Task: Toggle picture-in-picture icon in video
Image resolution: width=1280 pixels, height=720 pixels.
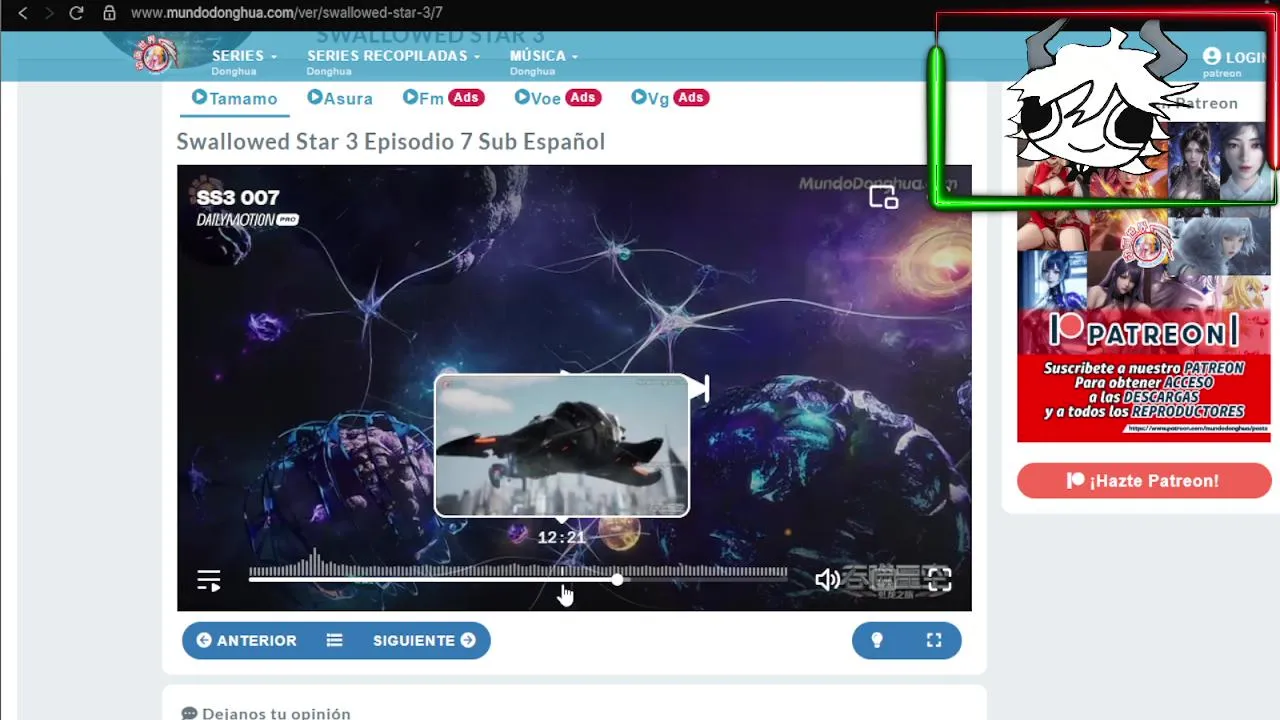Action: [x=884, y=198]
